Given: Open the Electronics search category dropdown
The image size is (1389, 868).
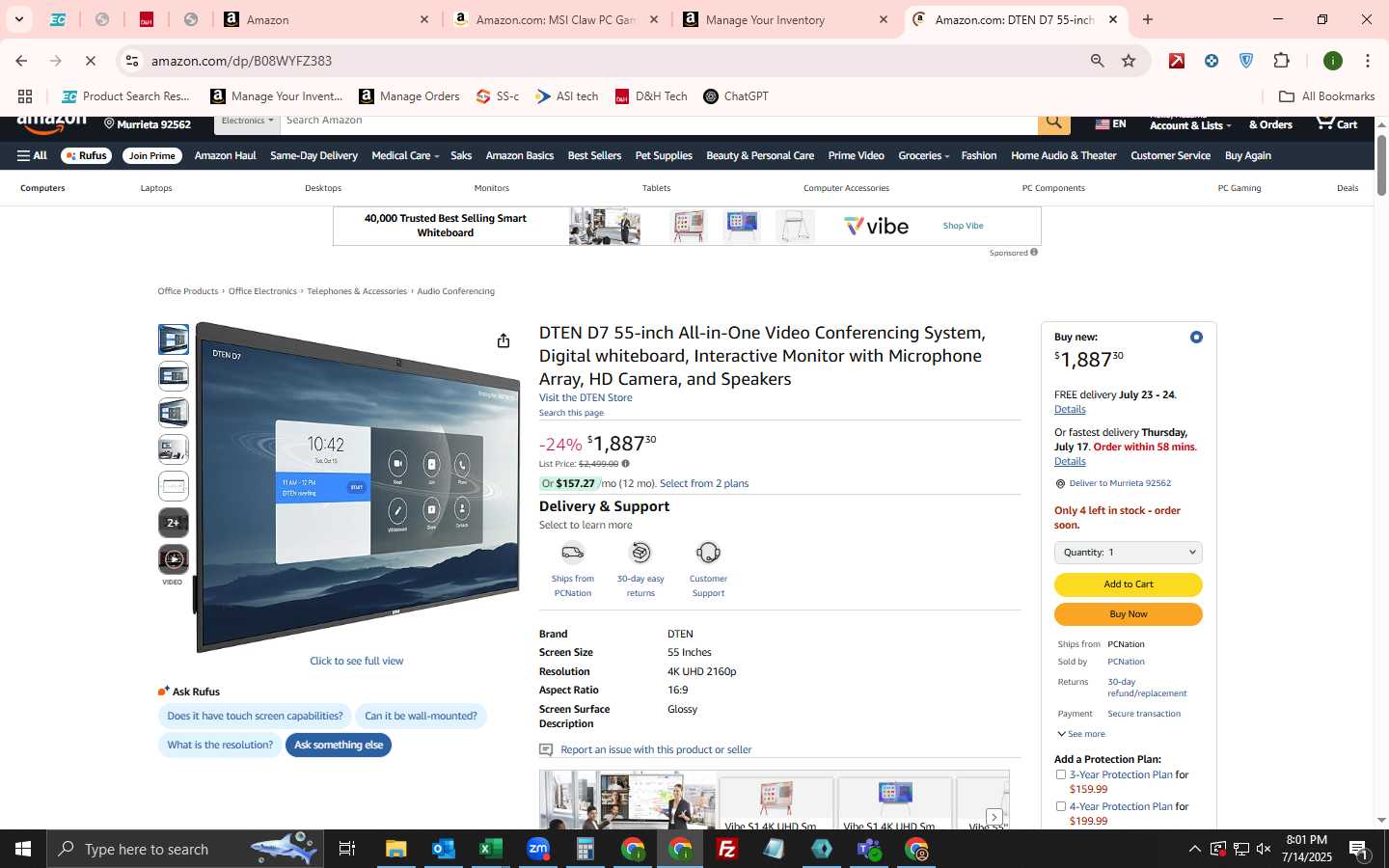Looking at the screenshot, I should pos(247,122).
